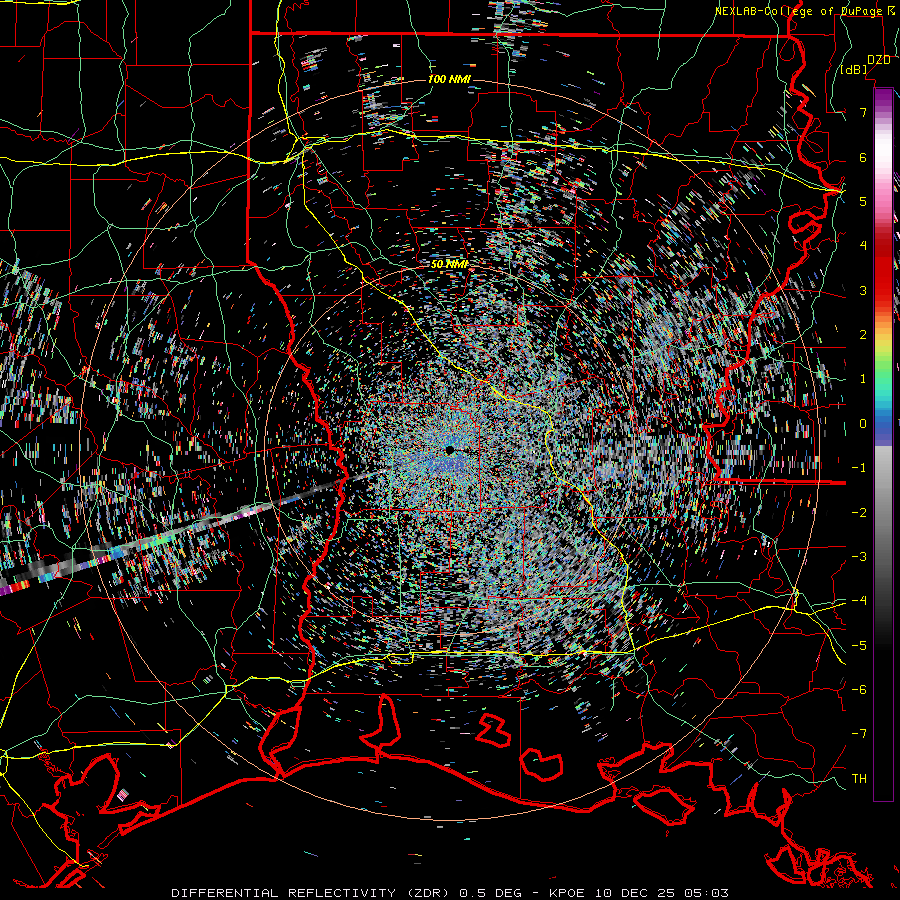The image size is (900, 900).
Task: Click the -2 dB tick label on the color scale
Action: 859,513
